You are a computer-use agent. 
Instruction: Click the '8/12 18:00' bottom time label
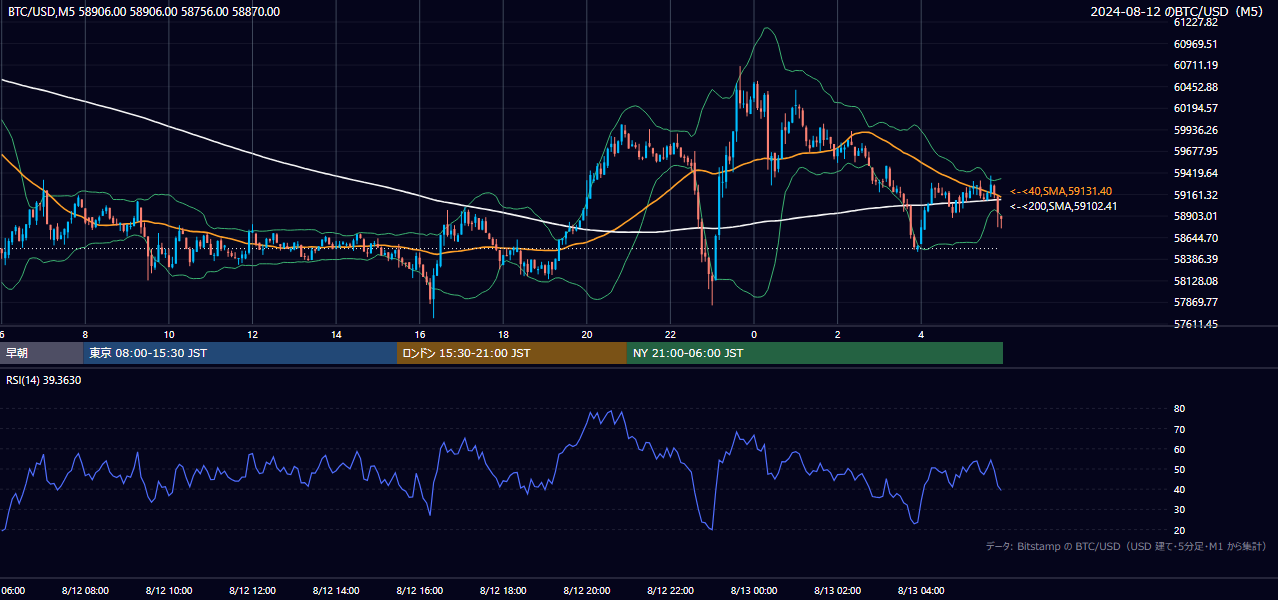point(503,590)
